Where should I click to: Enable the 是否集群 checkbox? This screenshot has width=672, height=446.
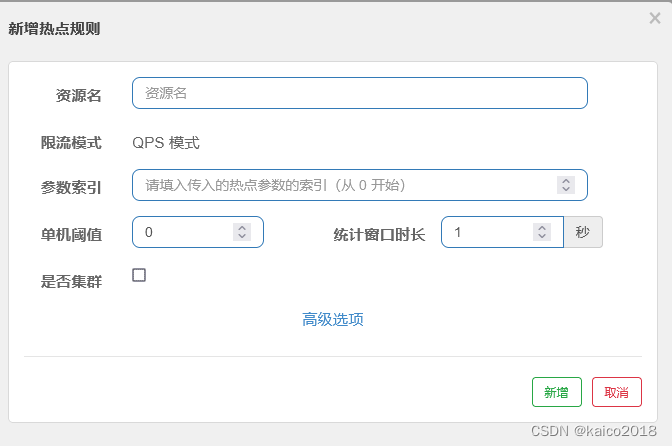139,275
